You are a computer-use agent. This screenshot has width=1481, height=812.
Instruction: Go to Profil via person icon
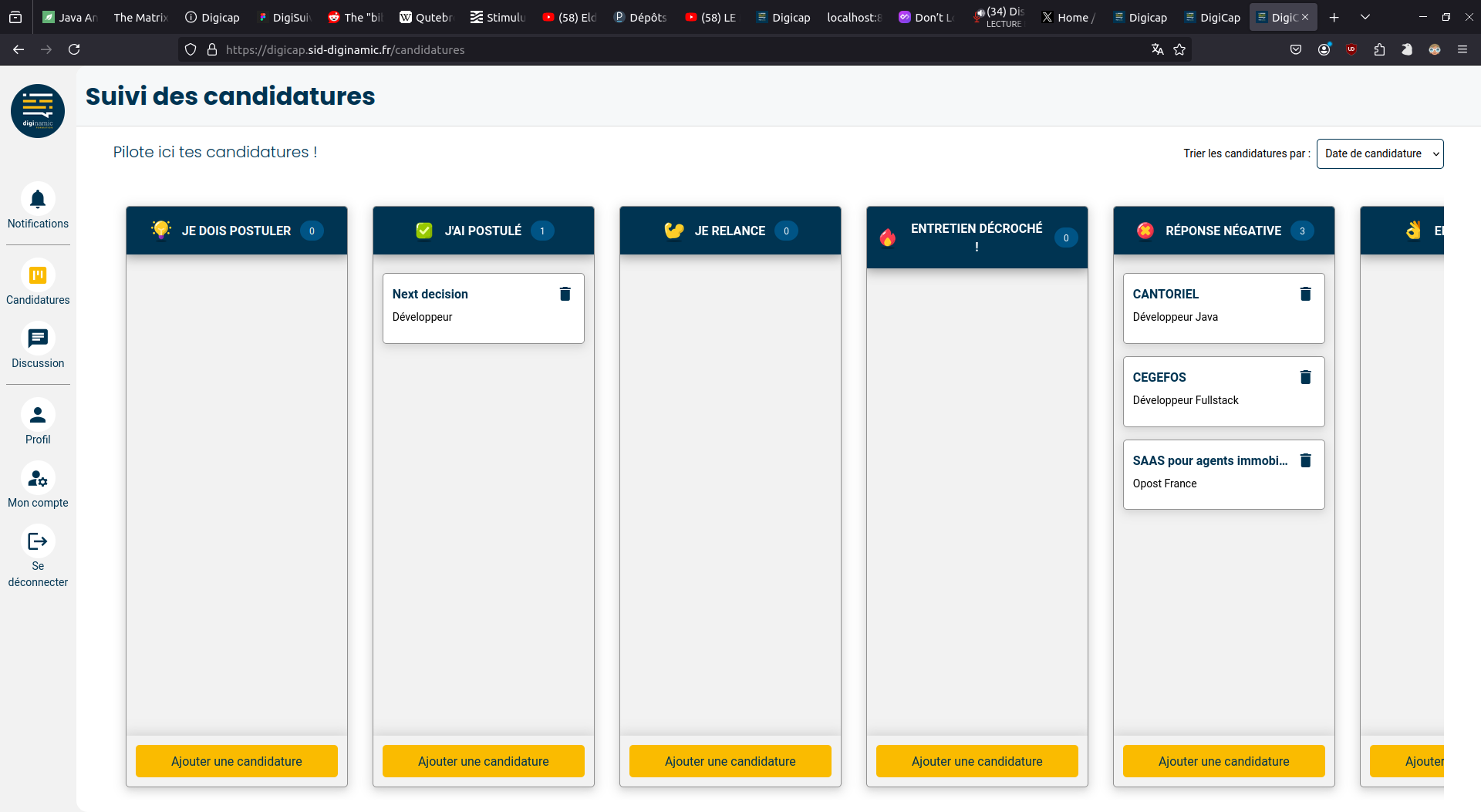coord(38,416)
